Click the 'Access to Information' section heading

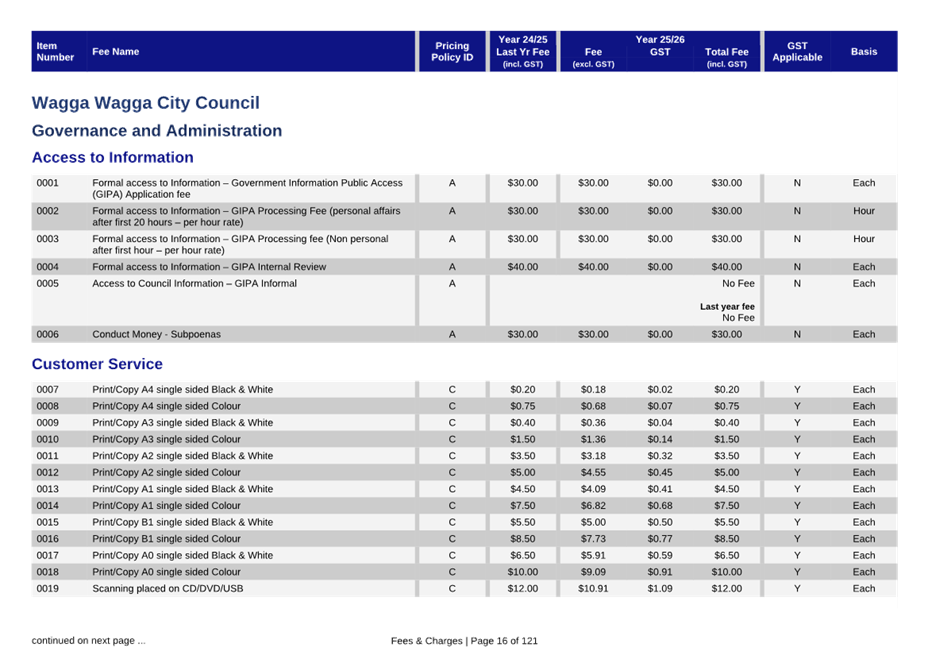pyautogui.click(x=112, y=157)
